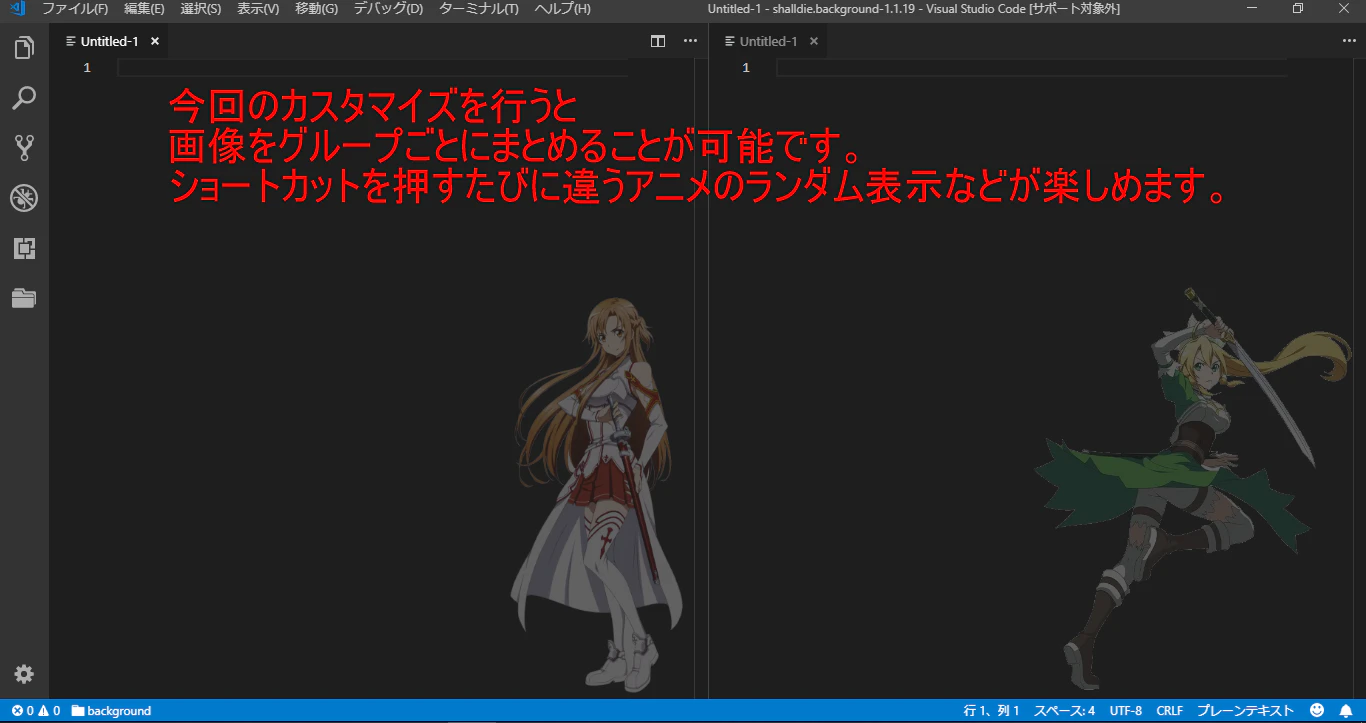
Task: Open the ファイル(F) menu
Action: click(x=75, y=9)
